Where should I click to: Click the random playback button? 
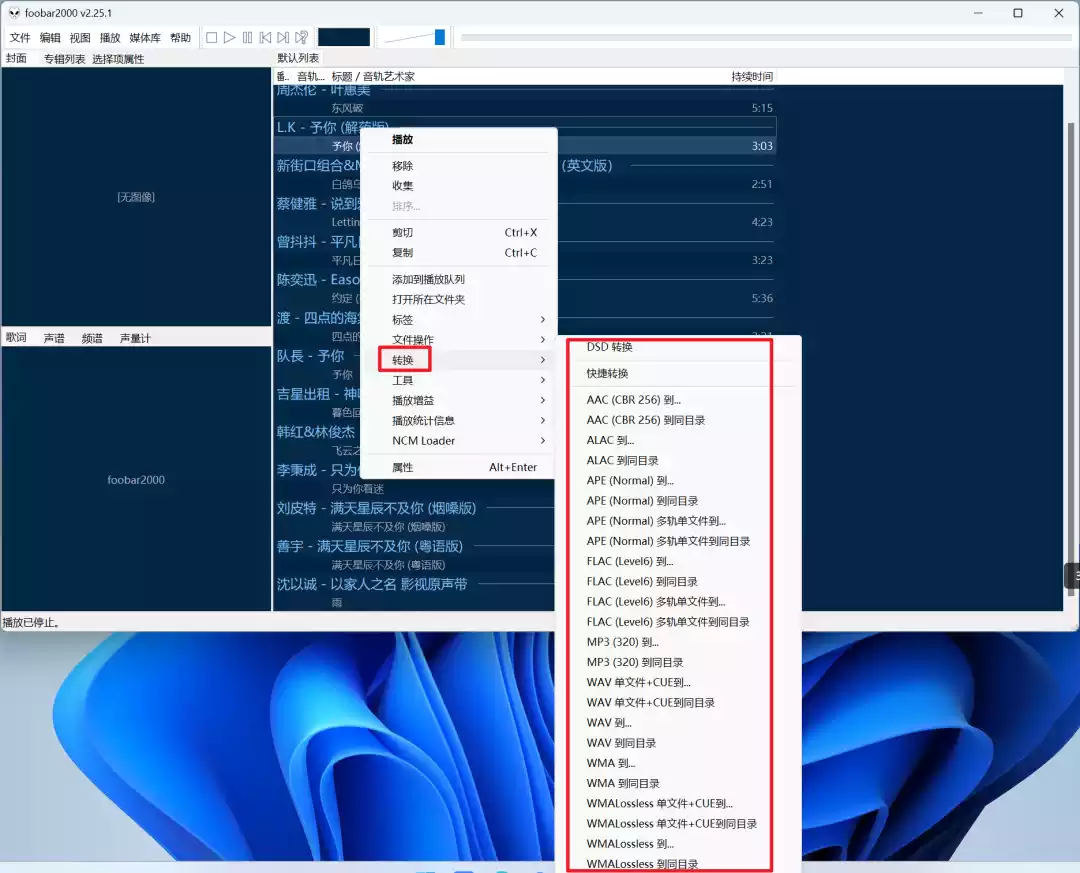click(x=301, y=37)
